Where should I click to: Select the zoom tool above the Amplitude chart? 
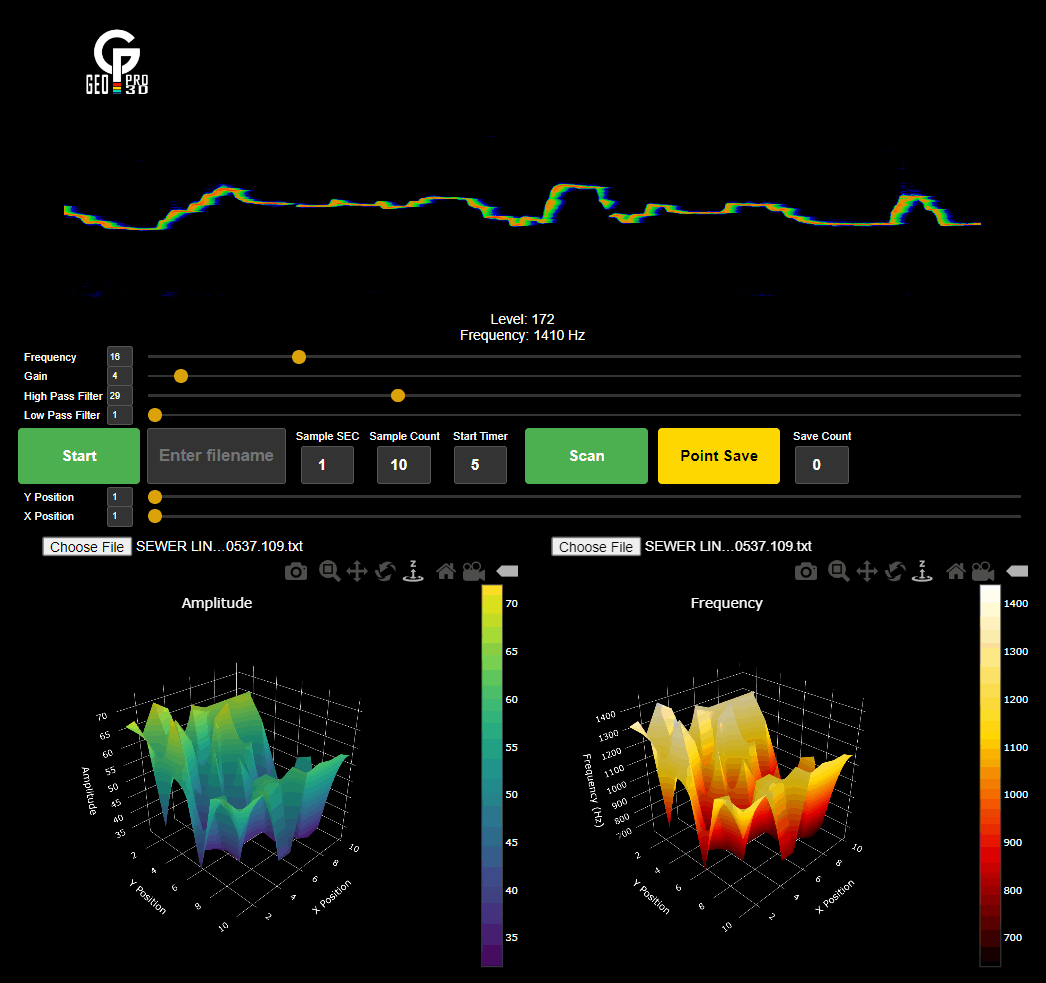(330, 572)
